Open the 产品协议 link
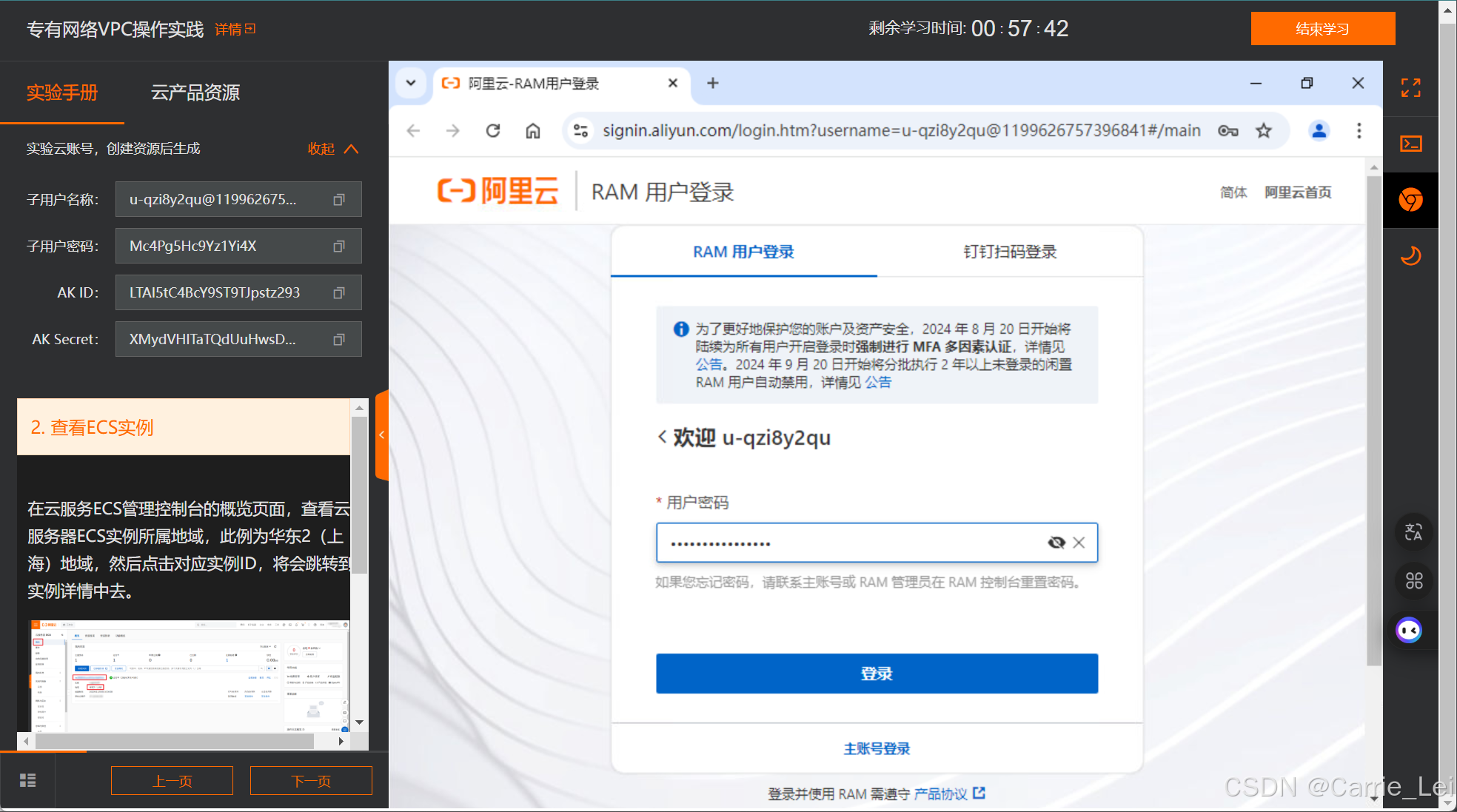The width and height of the screenshot is (1457, 812). pos(950,793)
